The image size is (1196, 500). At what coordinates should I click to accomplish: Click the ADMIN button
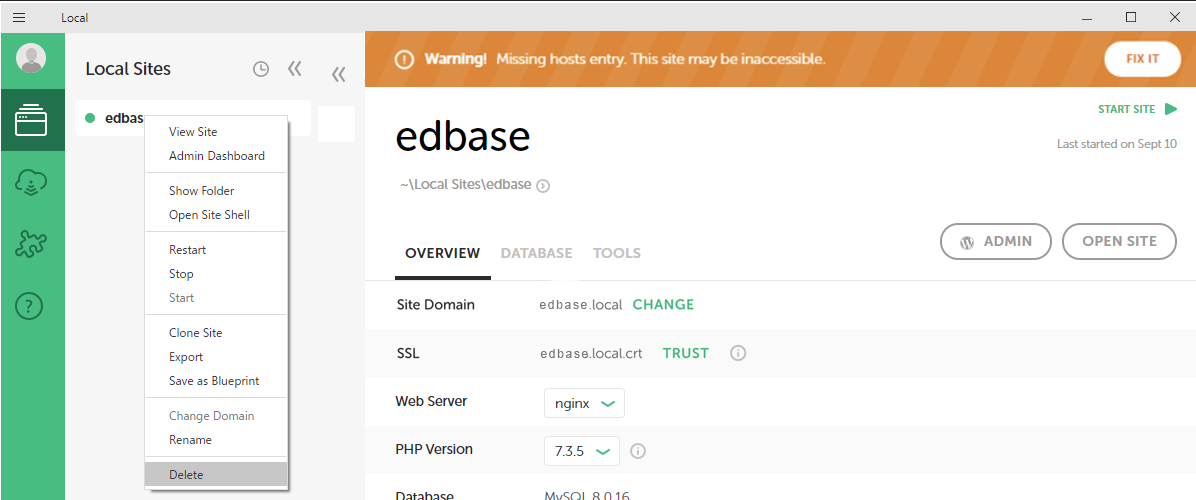995,242
